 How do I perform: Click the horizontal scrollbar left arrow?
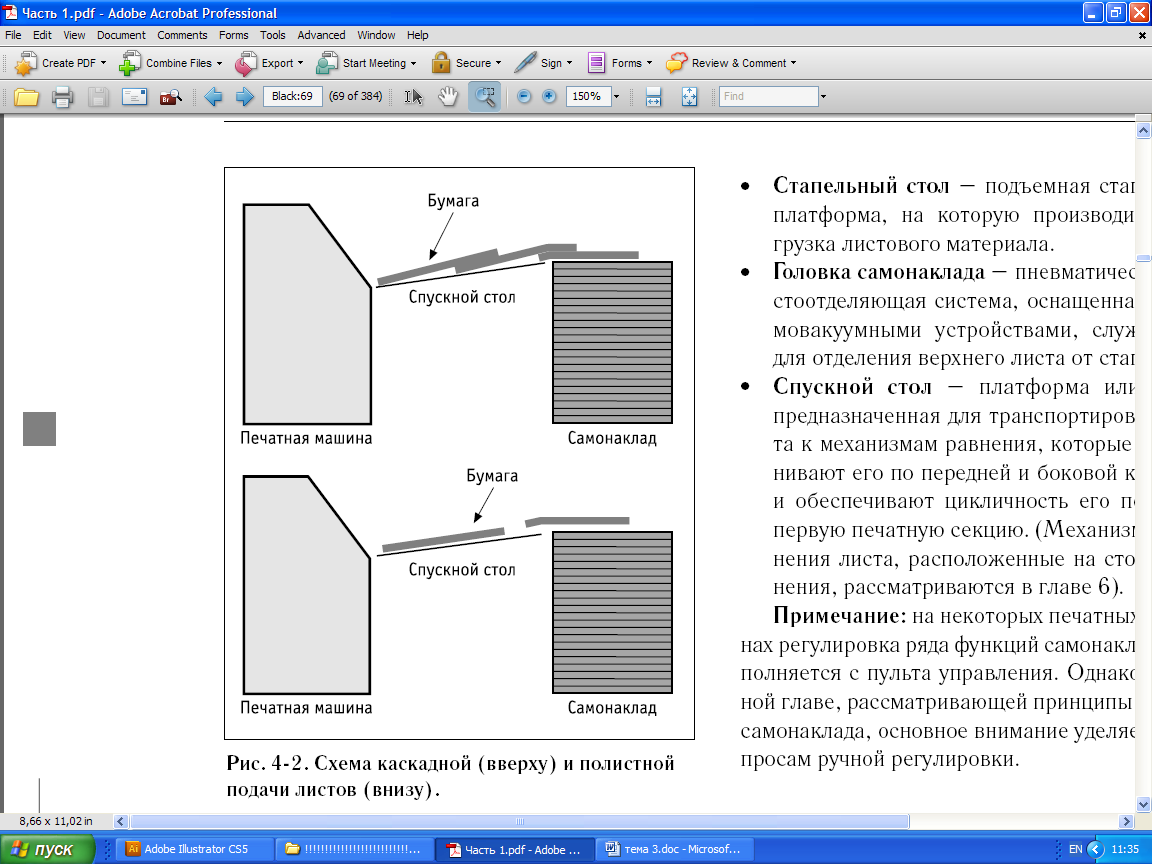(x=121, y=821)
